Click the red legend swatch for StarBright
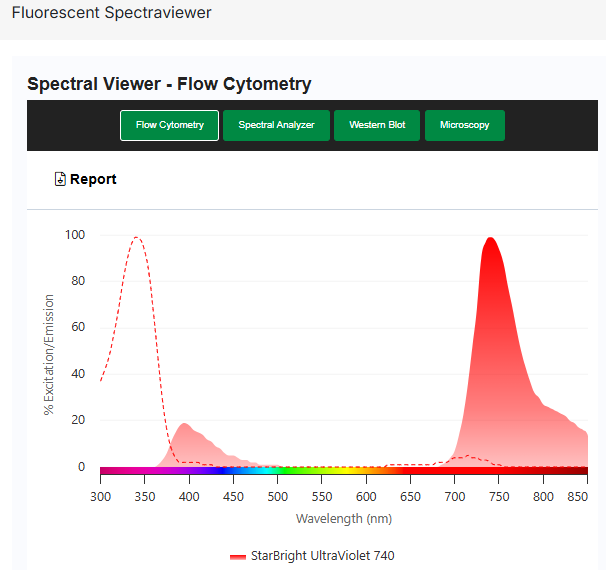The image size is (606, 570). click(x=237, y=556)
